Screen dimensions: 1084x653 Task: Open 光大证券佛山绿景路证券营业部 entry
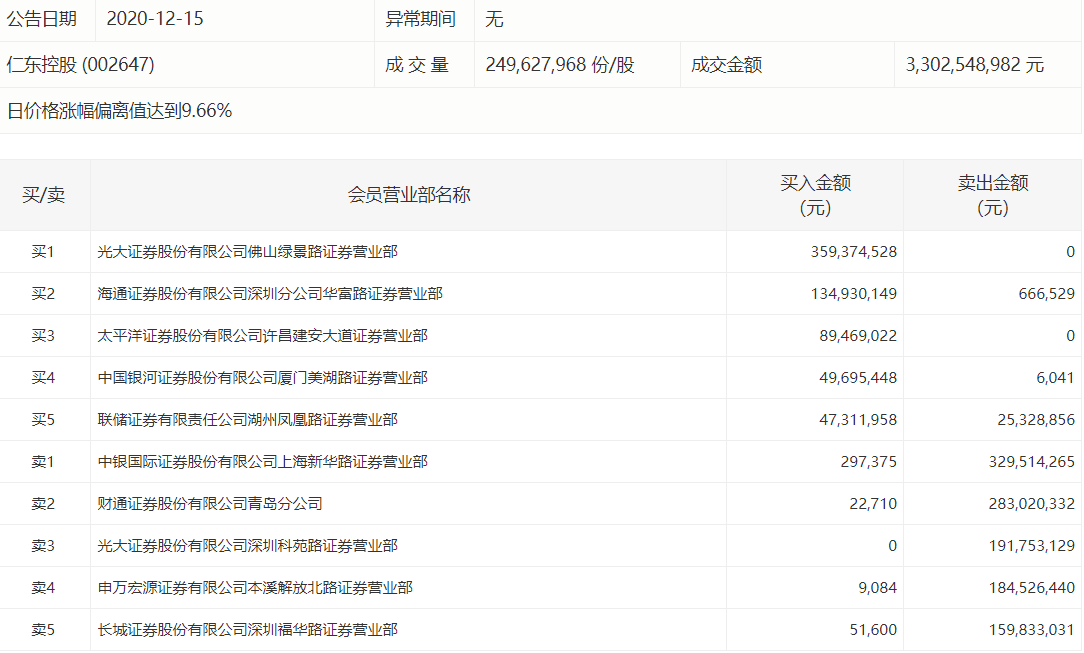point(247,252)
